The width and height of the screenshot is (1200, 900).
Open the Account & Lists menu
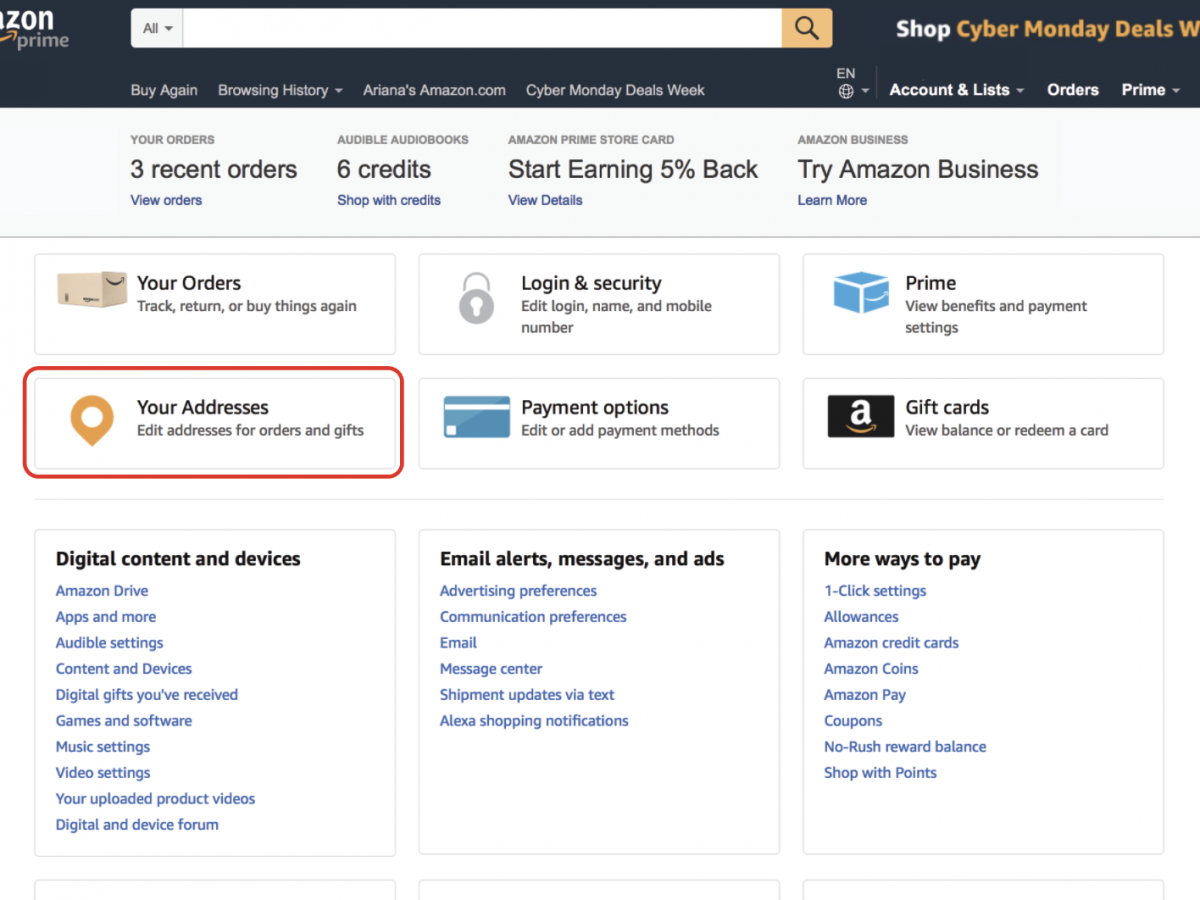[957, 90]
